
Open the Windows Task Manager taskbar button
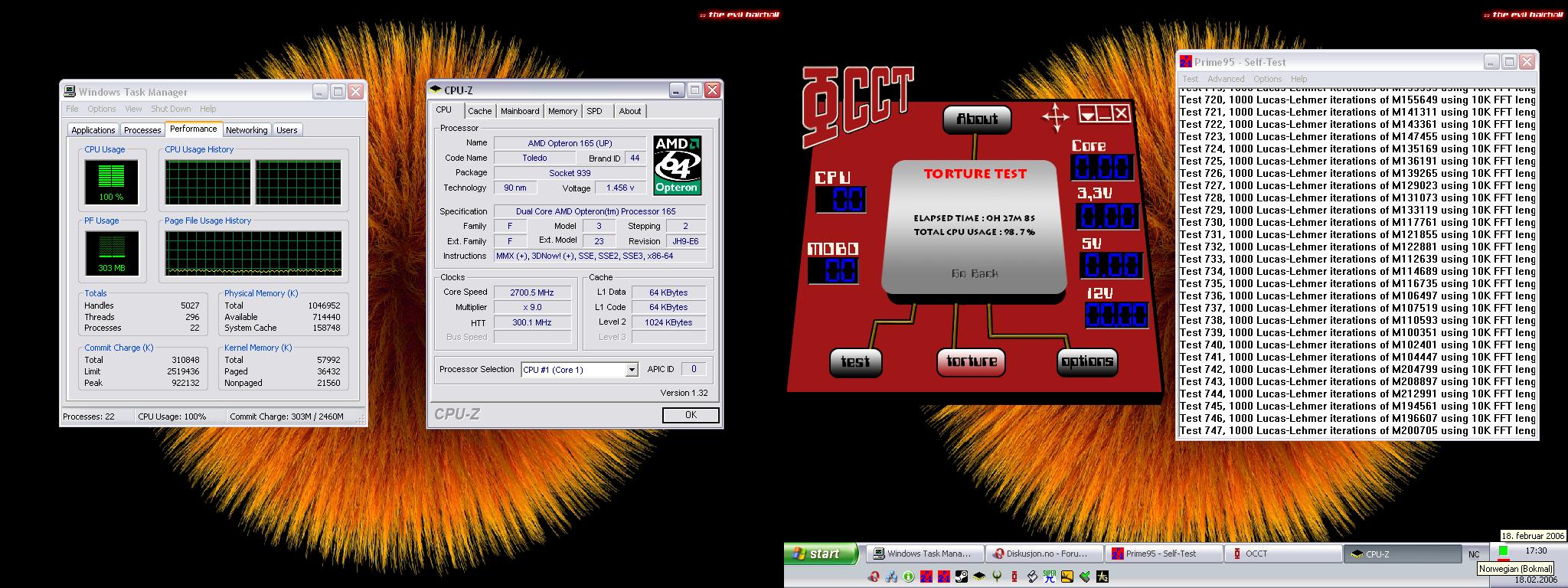click(926, 554)
